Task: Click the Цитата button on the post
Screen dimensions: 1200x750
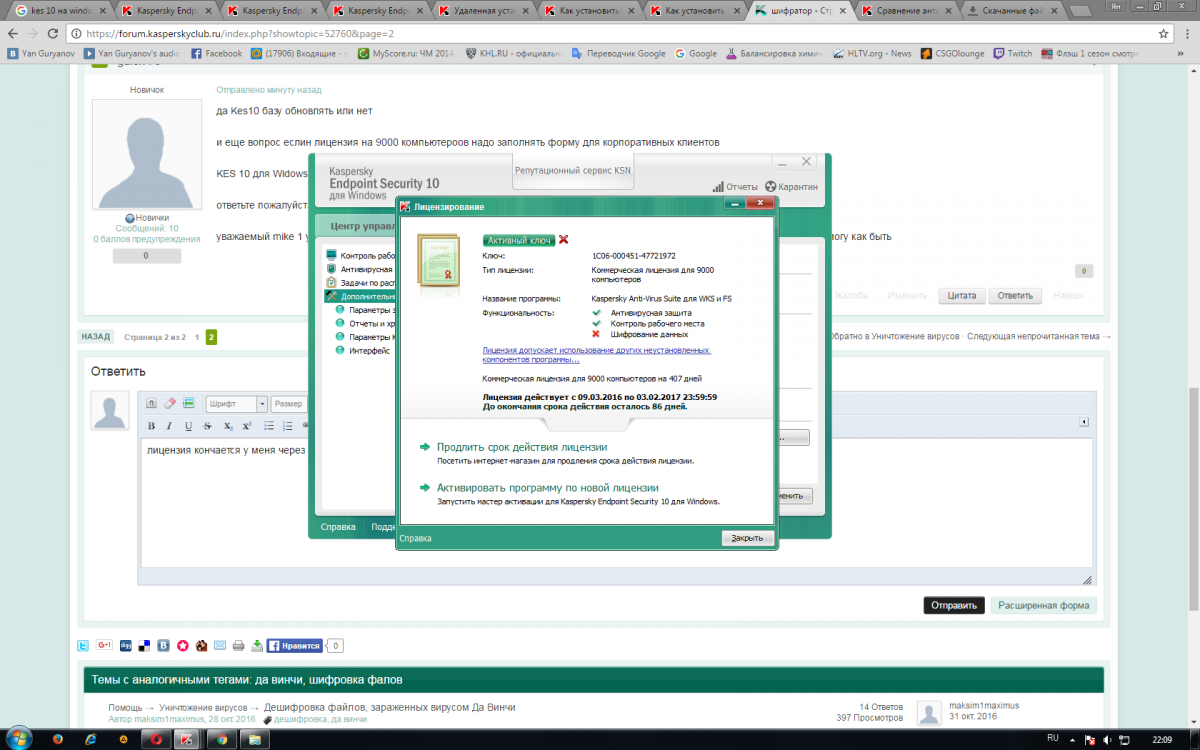Action: (x=961, y=296)
